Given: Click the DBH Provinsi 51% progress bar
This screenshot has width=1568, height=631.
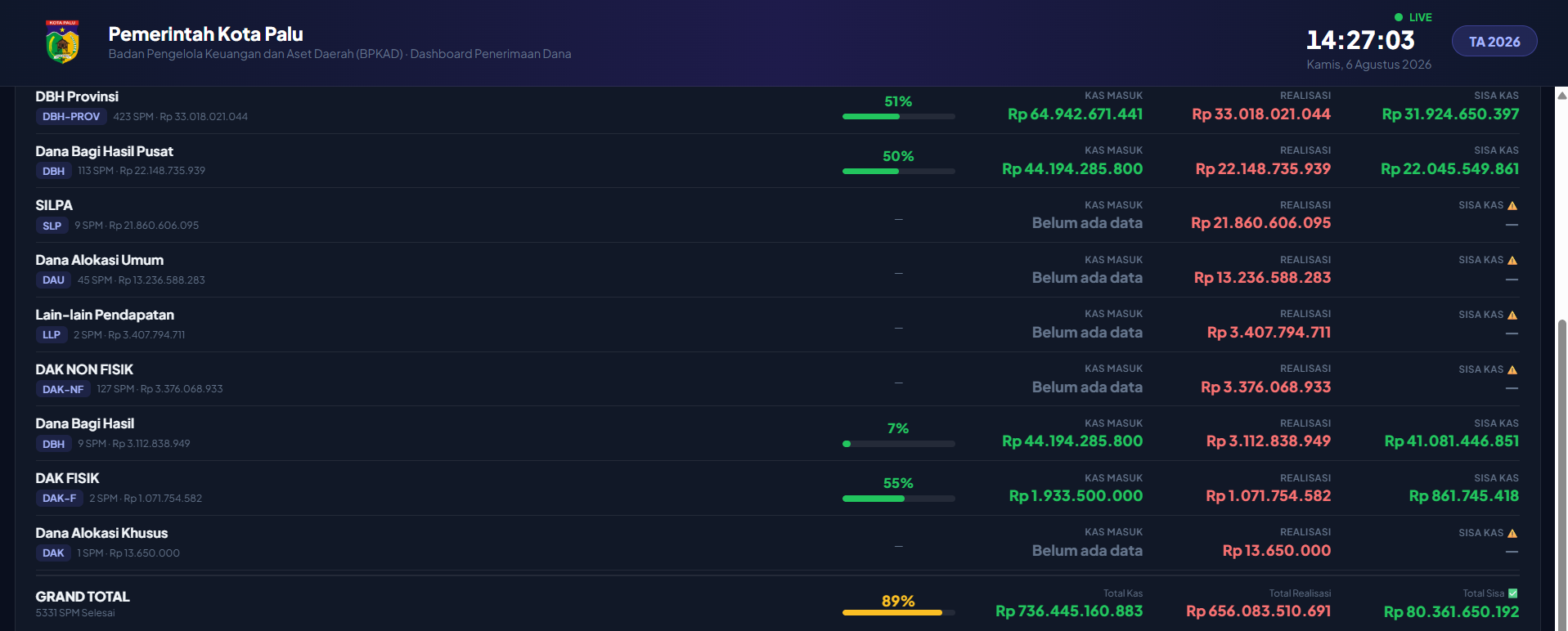Looking at the screenshot, I should 899,117.
